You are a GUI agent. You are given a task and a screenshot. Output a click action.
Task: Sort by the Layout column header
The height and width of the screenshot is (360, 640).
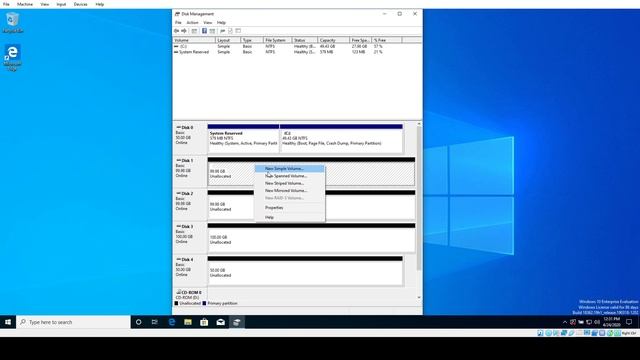click(x=228, y=40)
